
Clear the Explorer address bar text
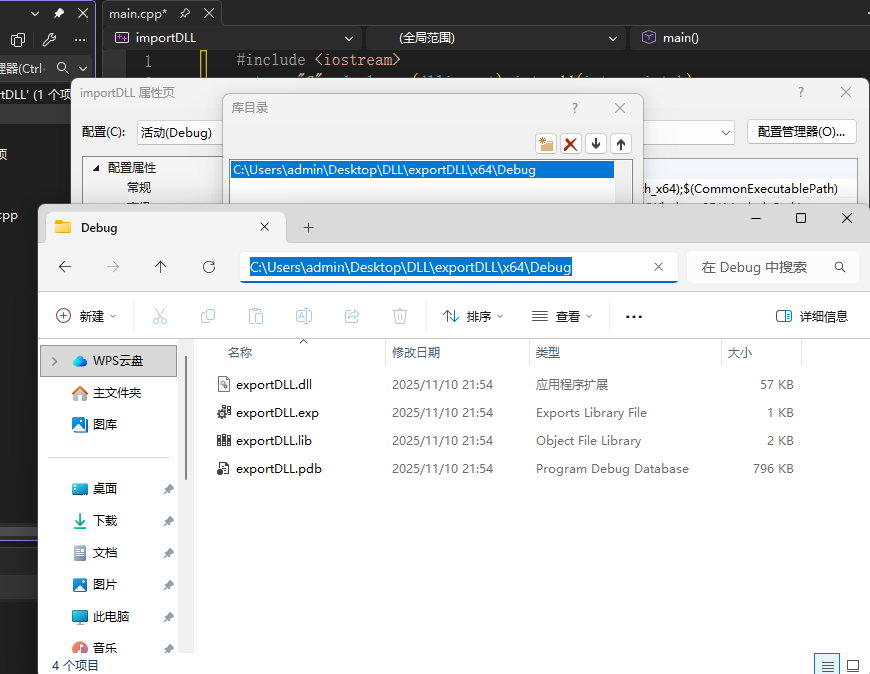659,267
